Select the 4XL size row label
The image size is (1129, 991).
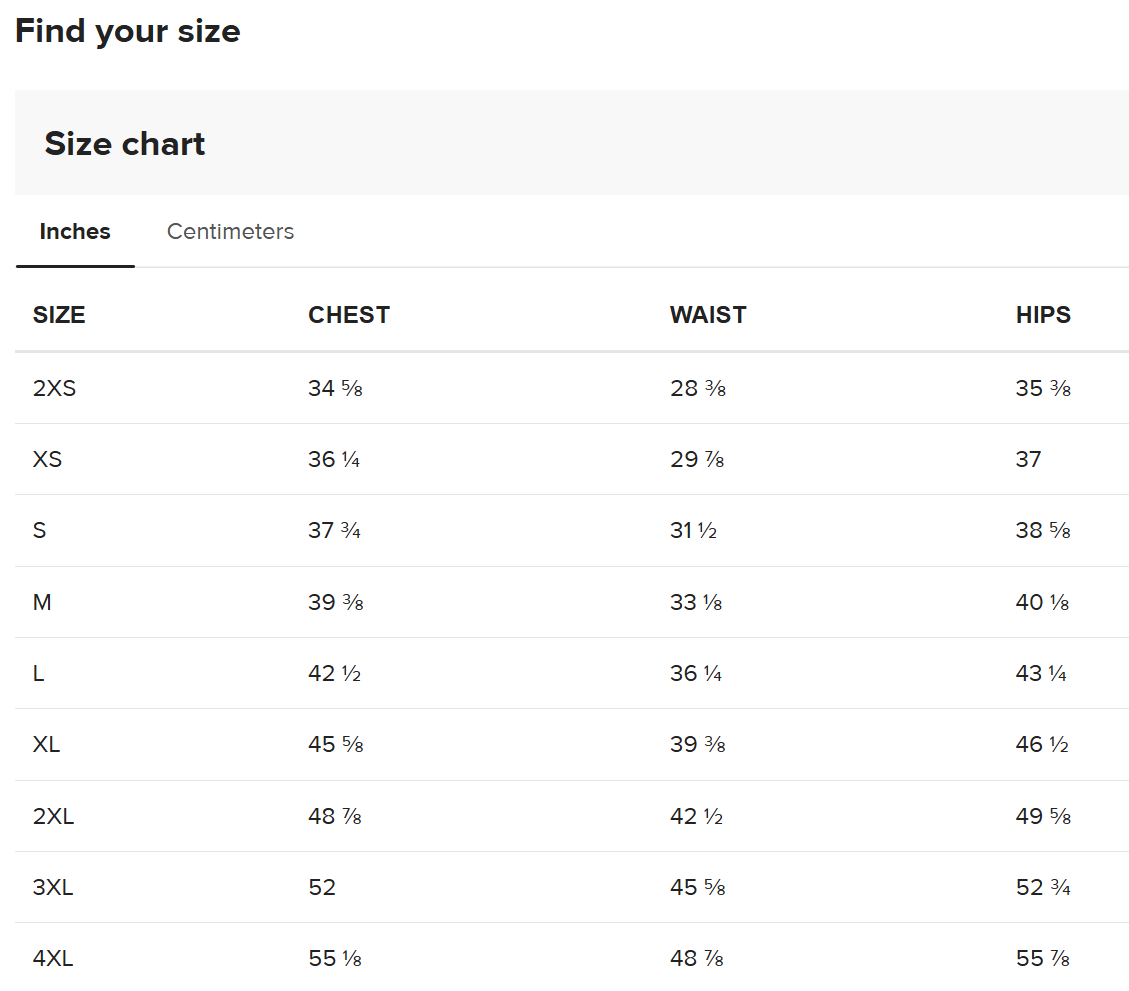coord(53,959)
